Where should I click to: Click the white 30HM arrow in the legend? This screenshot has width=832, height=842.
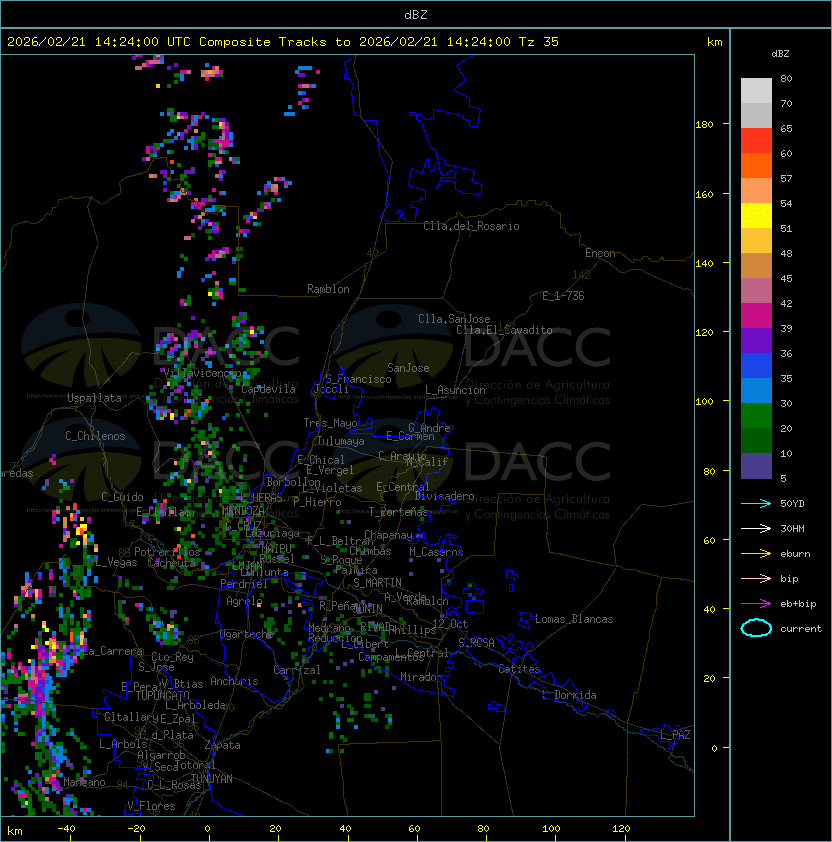756,528
